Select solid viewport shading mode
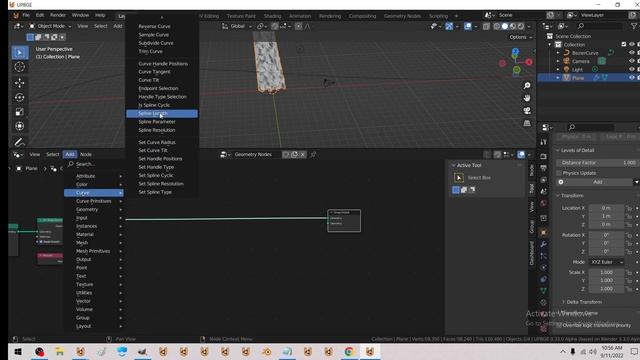The height and width of the screenshot is (360, 640). coord(504,26)
